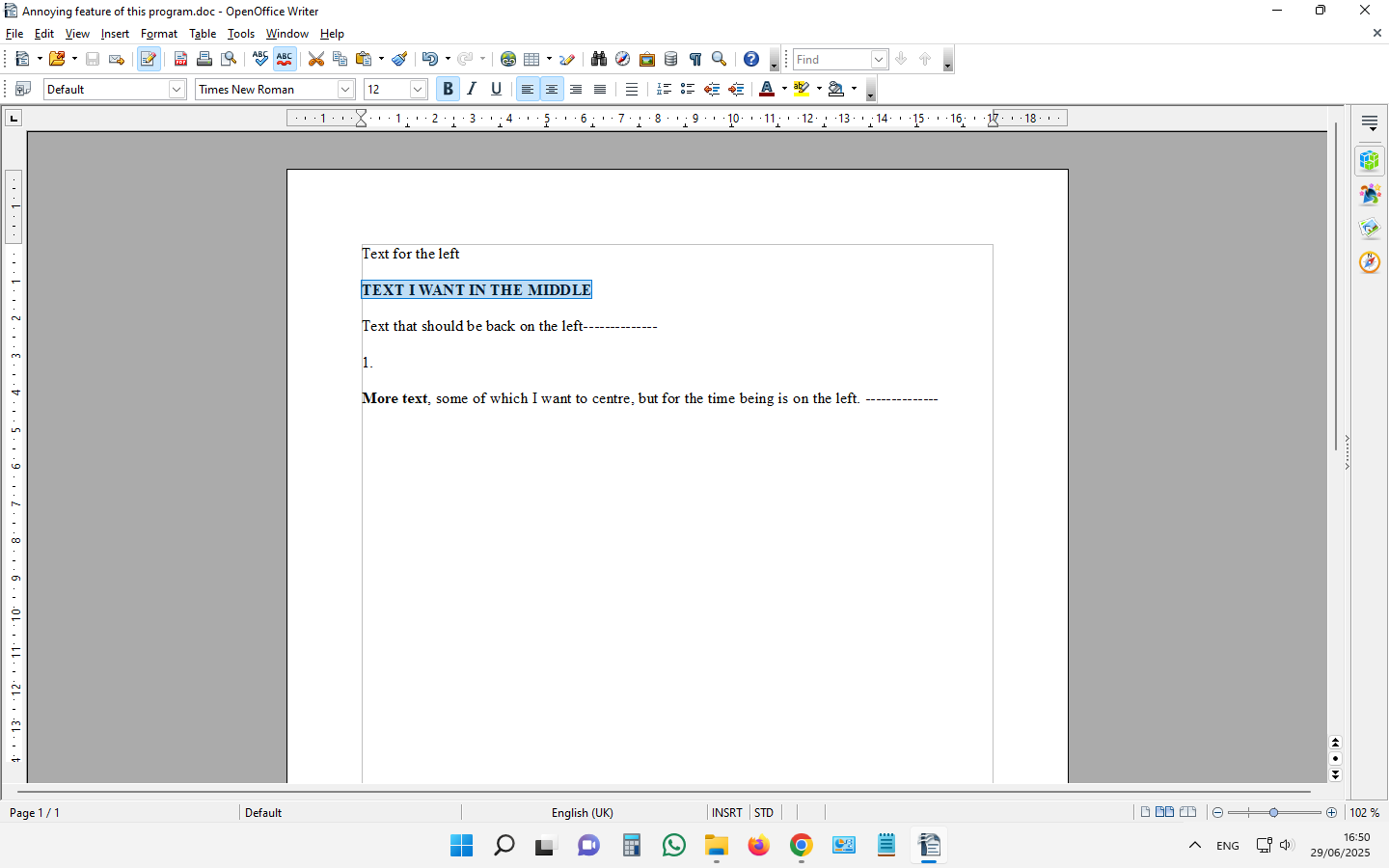
Task: Expand Background Color dropdown arrow
Action: click(854, 89)
